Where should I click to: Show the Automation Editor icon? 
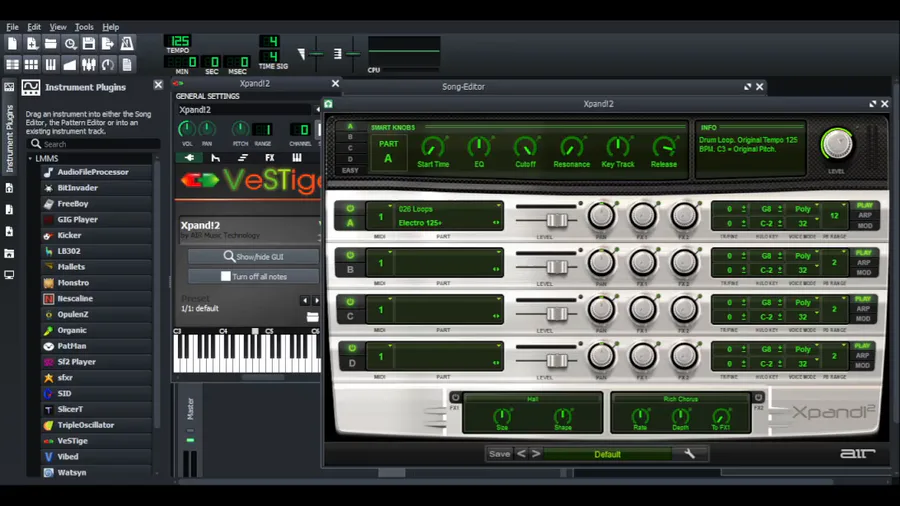click(70, 64)
